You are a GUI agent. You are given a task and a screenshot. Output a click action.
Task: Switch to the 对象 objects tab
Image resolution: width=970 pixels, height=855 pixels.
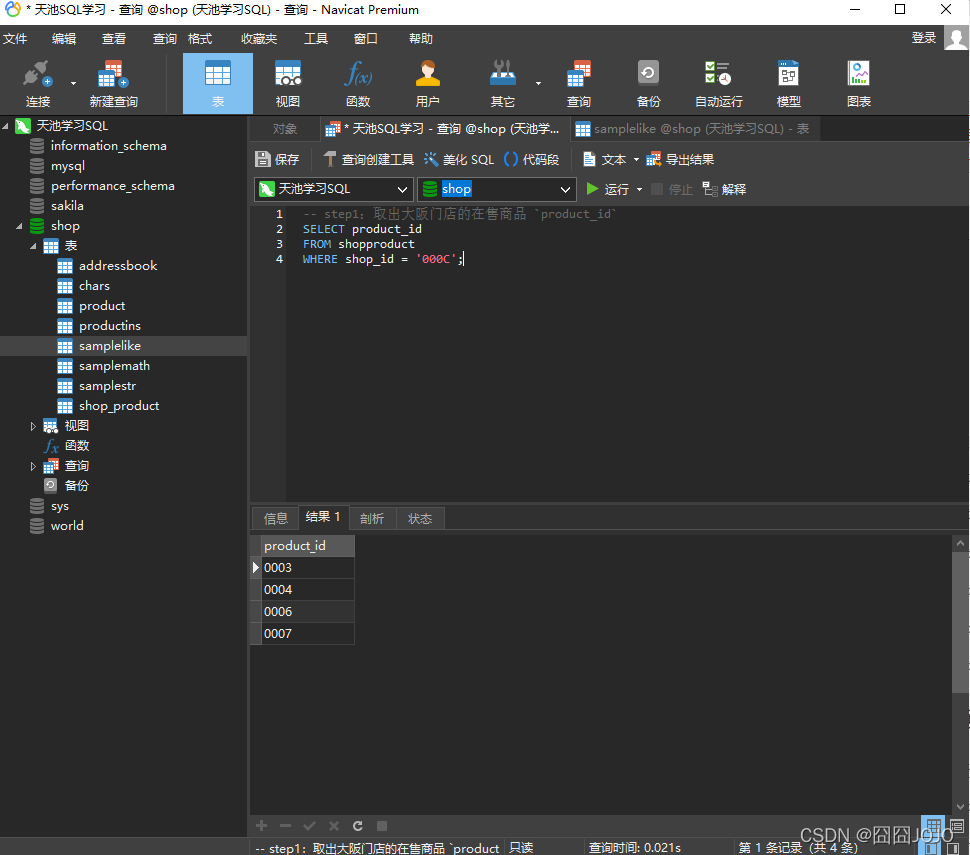point(285,129)
